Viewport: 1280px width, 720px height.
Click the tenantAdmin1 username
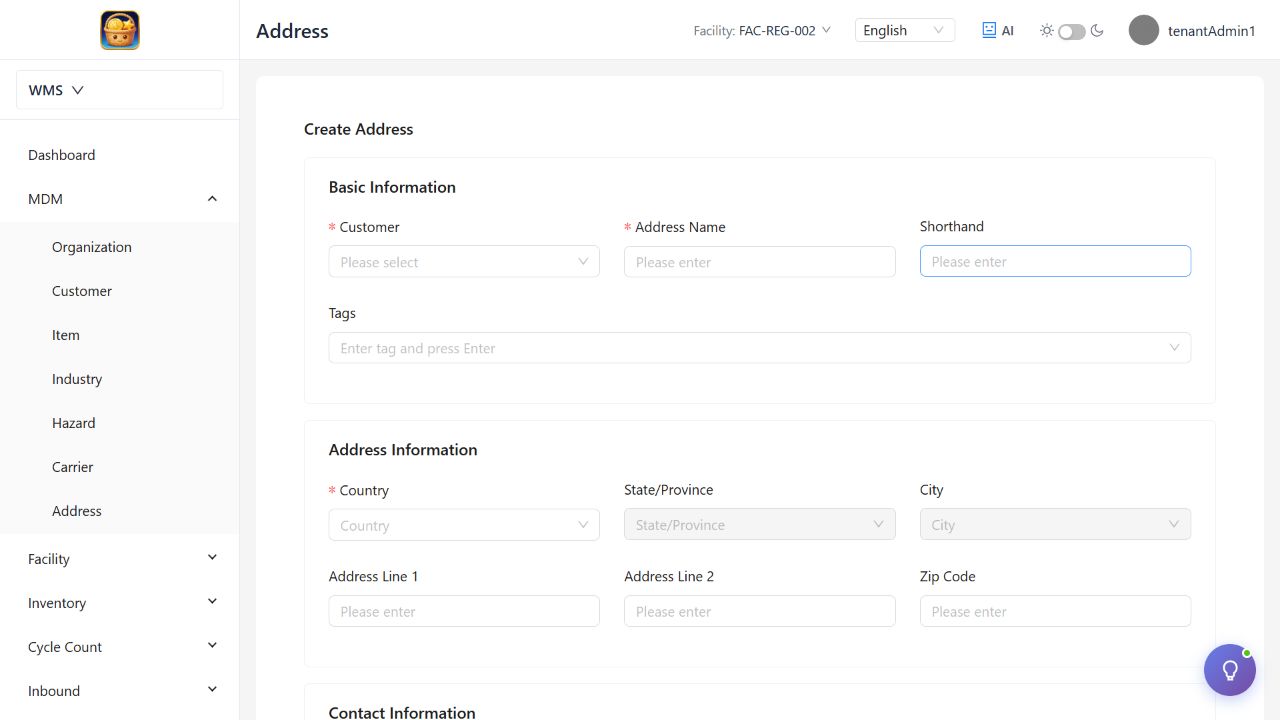[x=1212, y=31]
